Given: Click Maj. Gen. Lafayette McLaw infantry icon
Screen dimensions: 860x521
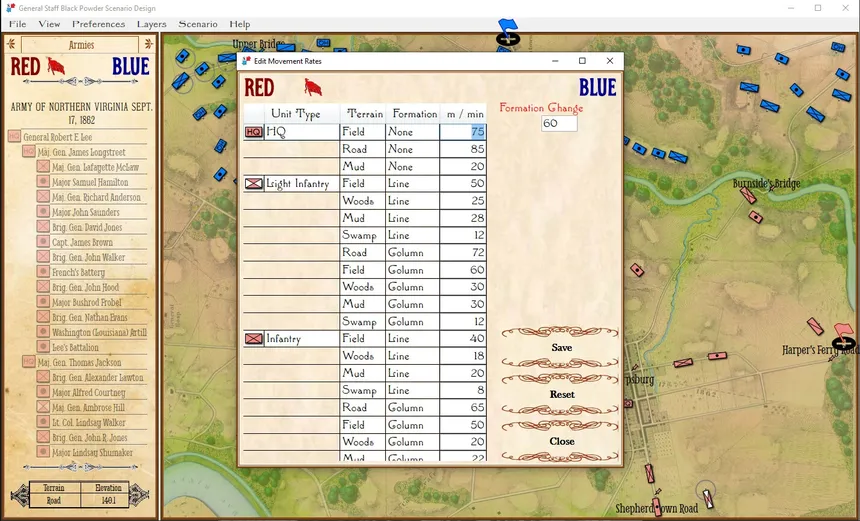Looking at the screenshot, I should click(43, 167).
